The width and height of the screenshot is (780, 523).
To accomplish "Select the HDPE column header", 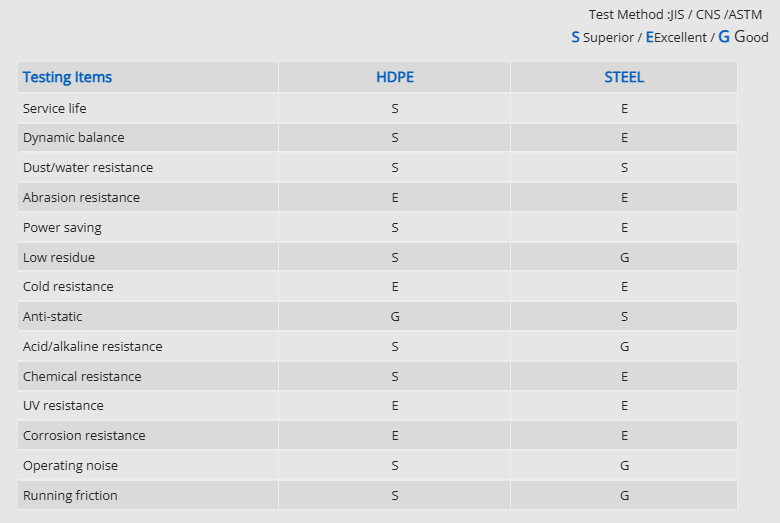I will coord(395,77).
